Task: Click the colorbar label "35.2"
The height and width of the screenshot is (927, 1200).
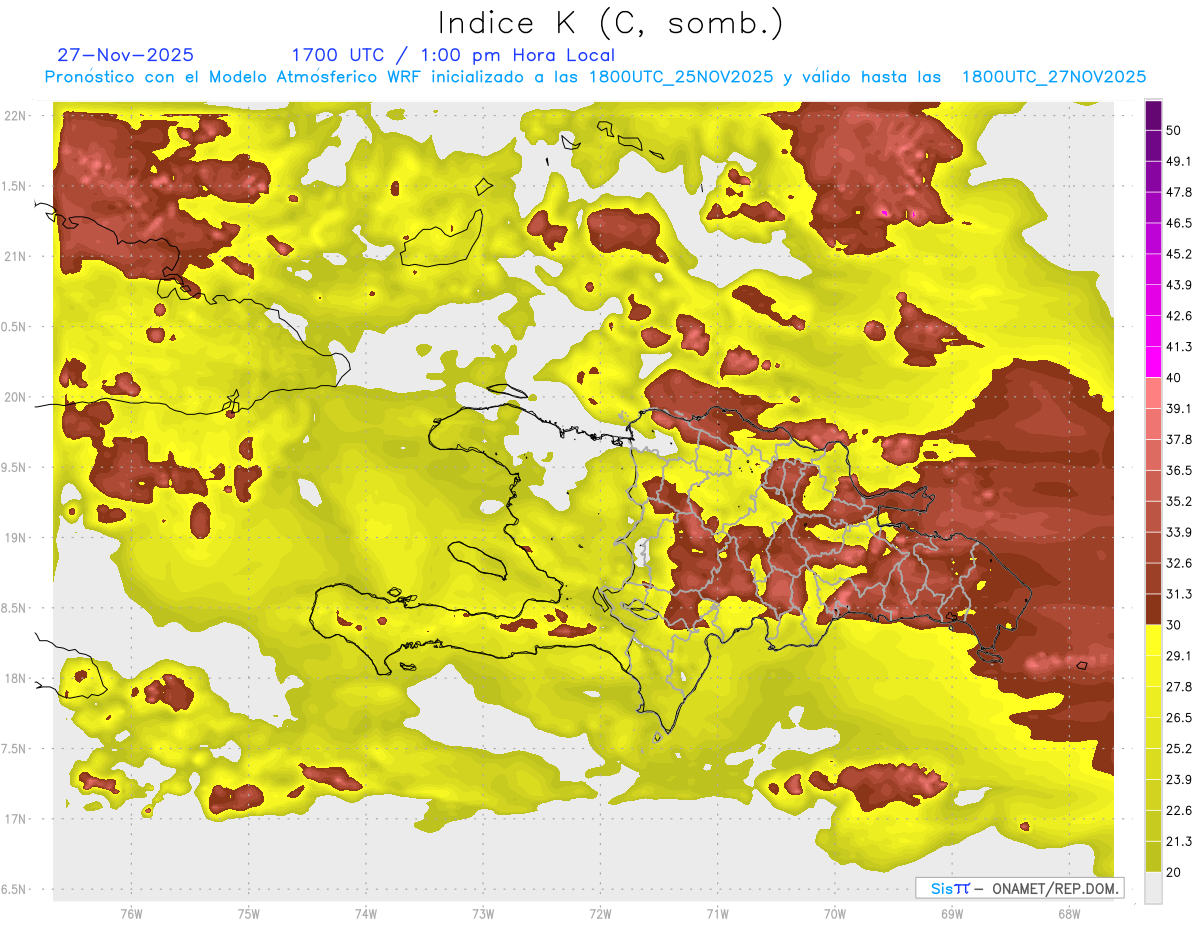Action: tap(1179, 501)
